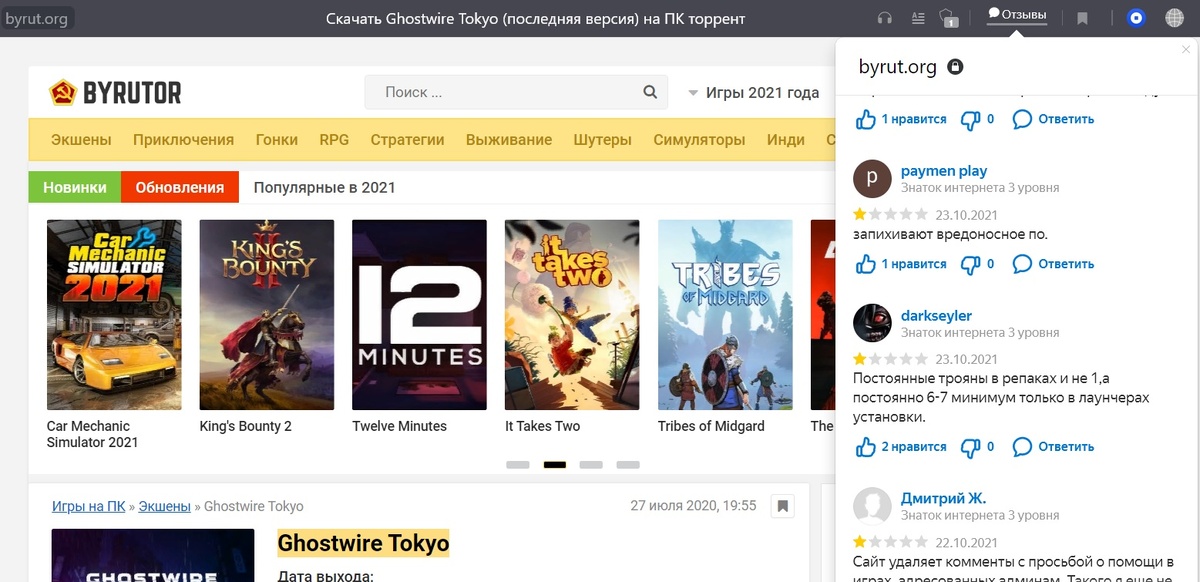Click the bookmark icon next to the article date
1200x582 pixels.
(x=783, y=506)
